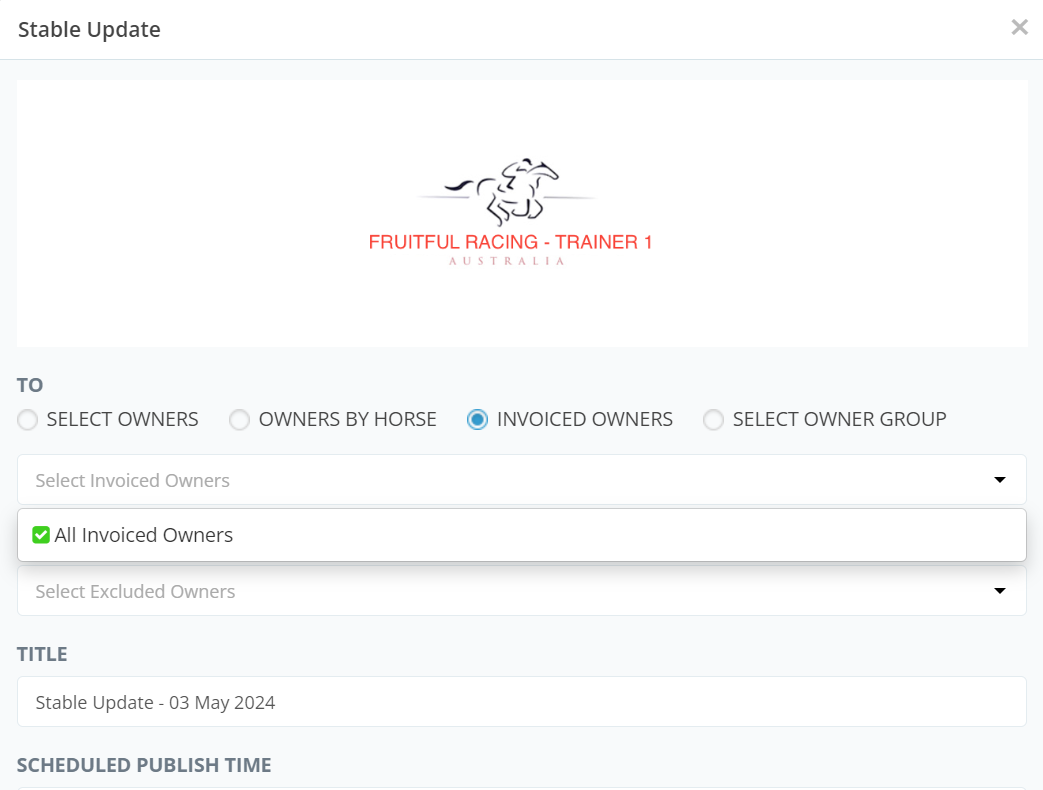The width and height of the screenshot is (1043, 790).
Task: Select the INVOICED OWNERS radio button
Action: click(x=478, y=420)
